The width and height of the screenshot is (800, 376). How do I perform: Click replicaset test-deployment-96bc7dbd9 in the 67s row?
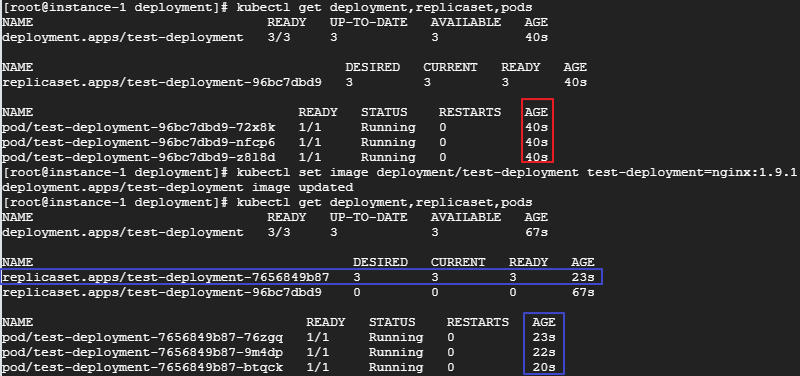tap(162, 292)
